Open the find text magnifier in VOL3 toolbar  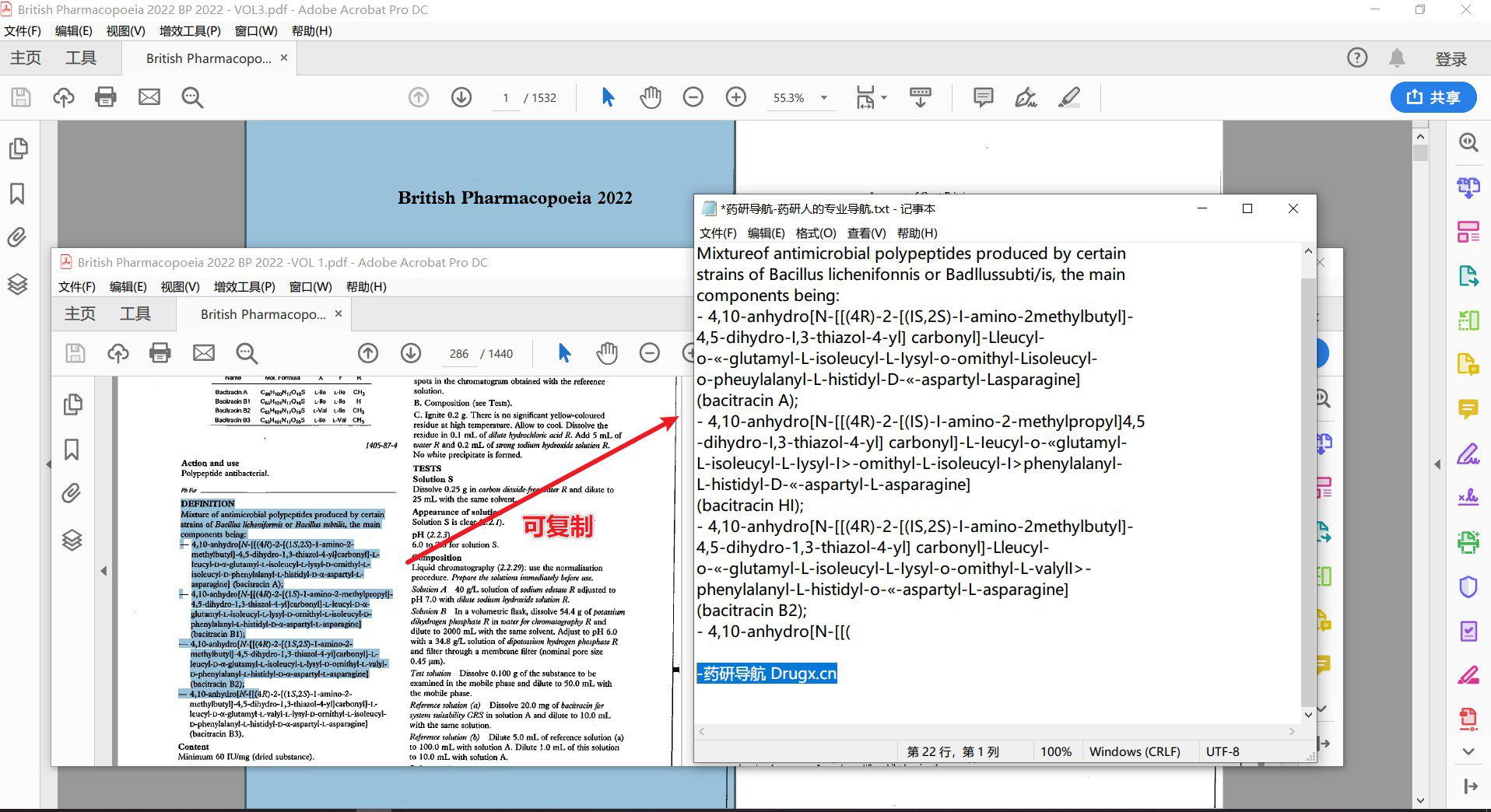pyautogui.click(x=192, y=97)
